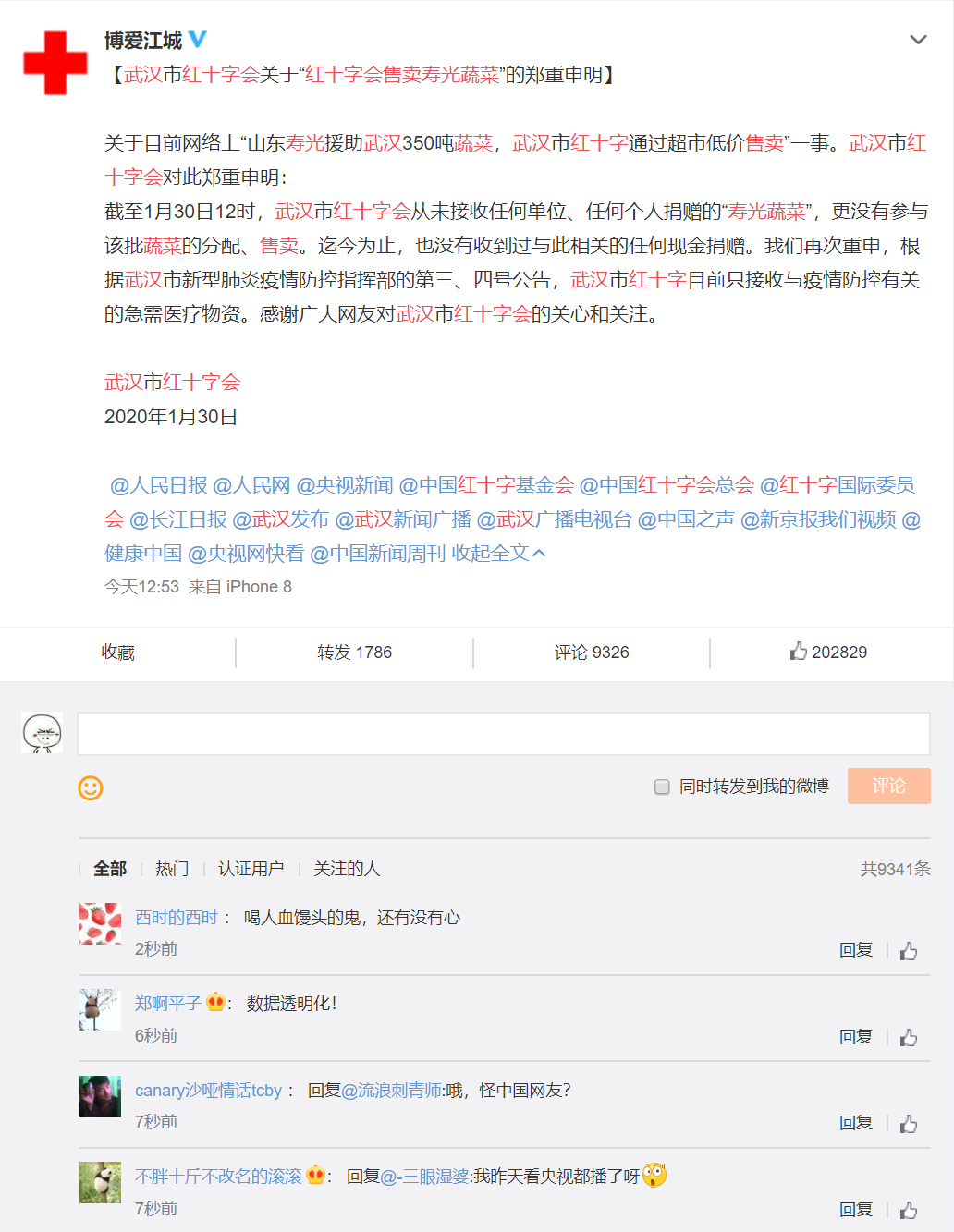
Task: Open the @人民网 mention
Action: click(251, 485)
